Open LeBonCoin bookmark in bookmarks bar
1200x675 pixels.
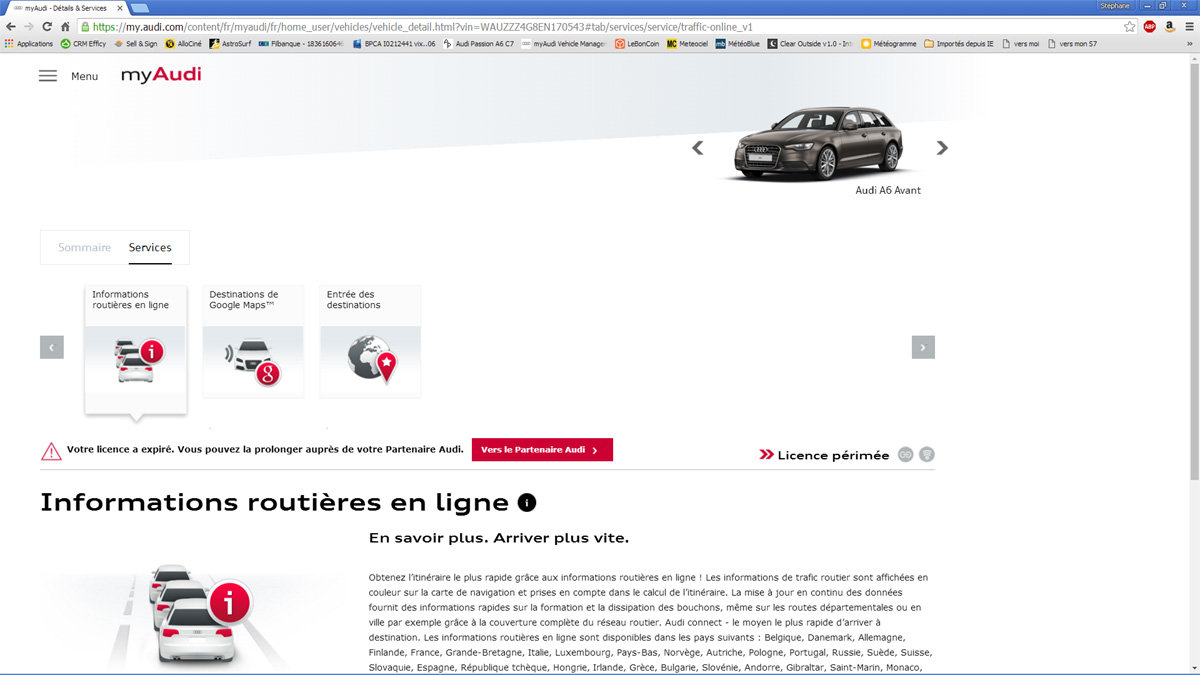(636, 44)
